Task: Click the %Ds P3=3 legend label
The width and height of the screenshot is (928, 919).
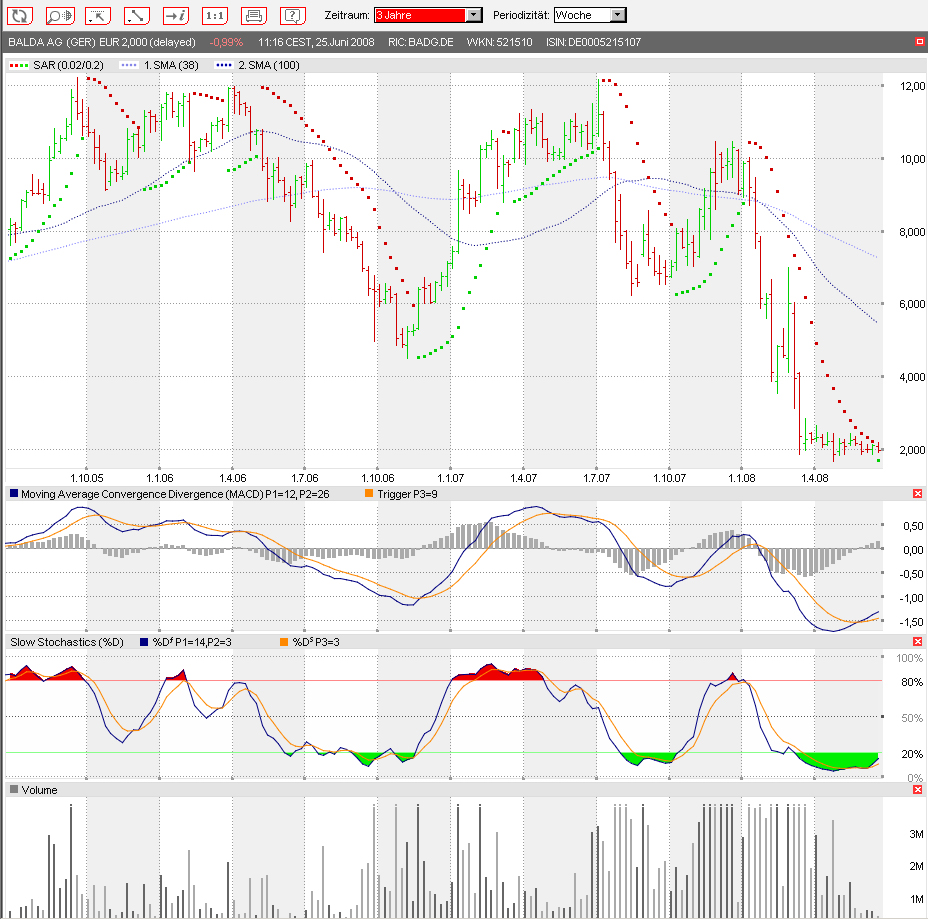Action: [x=310, y=642]
